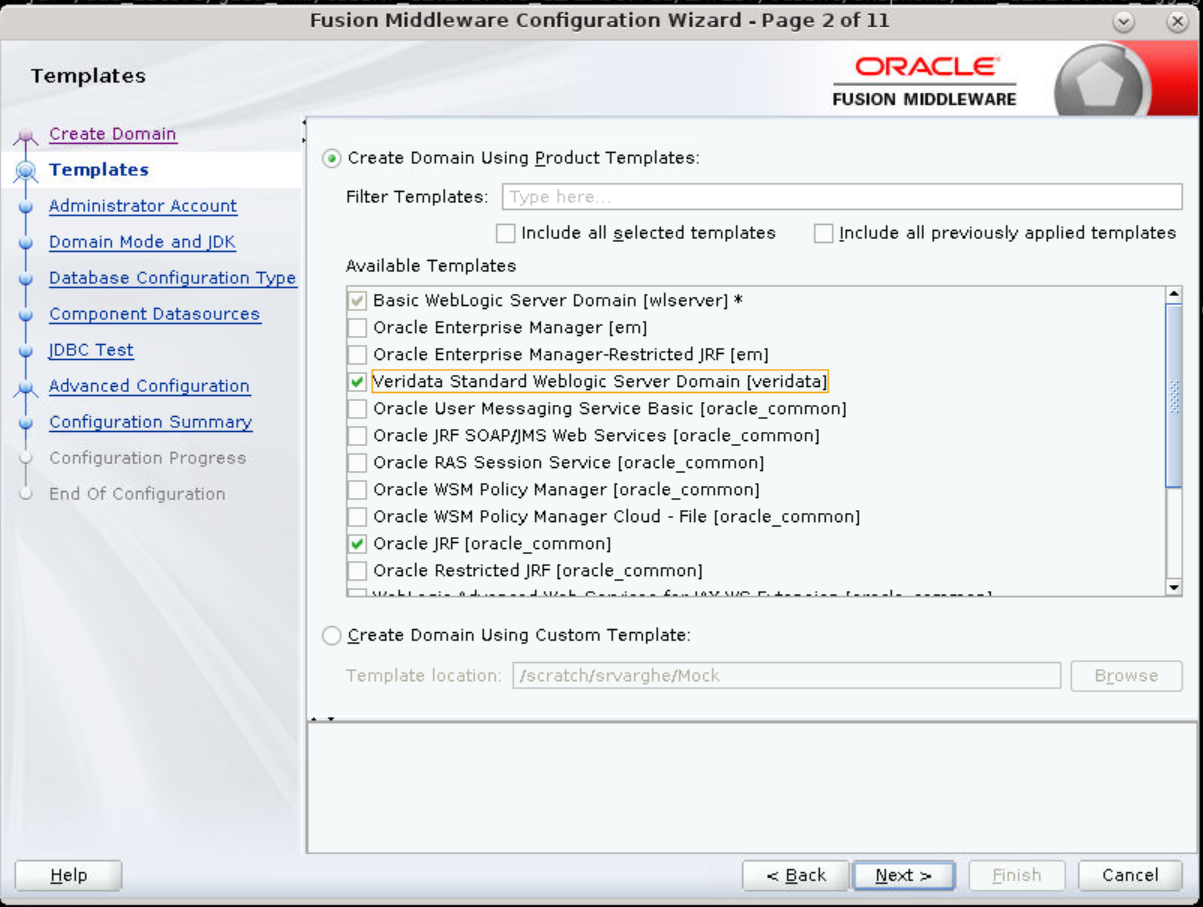
Task: Select Create Domain Using Custom Template radio
Action: click(x=332, y=635)
